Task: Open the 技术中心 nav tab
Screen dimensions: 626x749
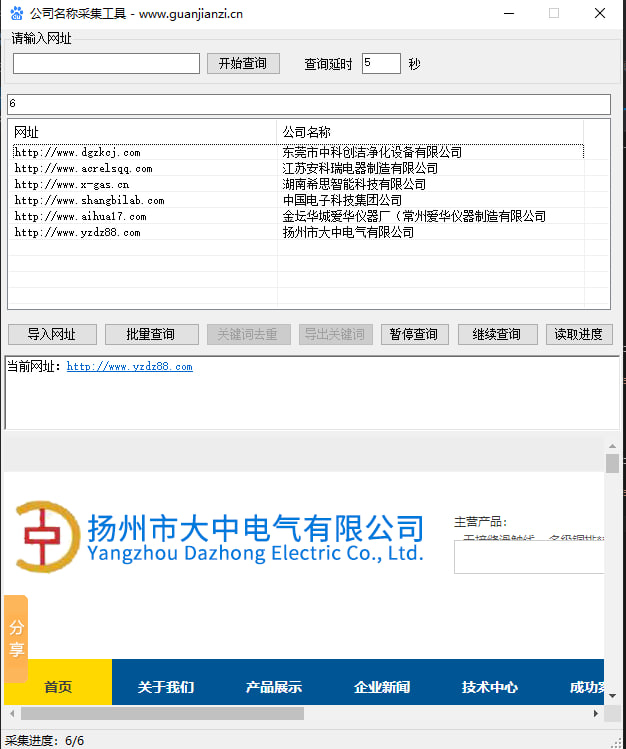Action: point(489,687)
